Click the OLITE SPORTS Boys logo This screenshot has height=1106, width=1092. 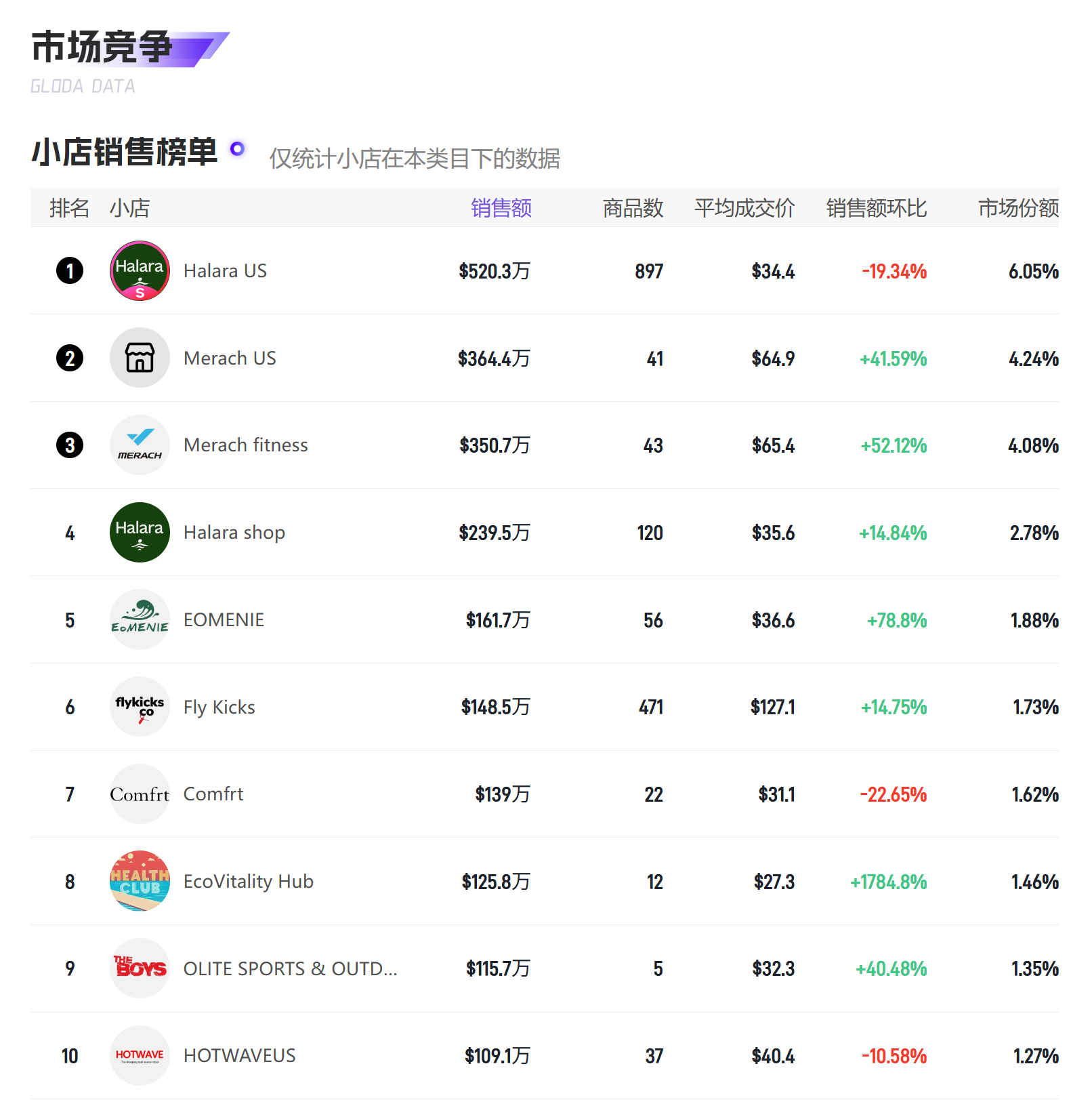pos(140,968)
